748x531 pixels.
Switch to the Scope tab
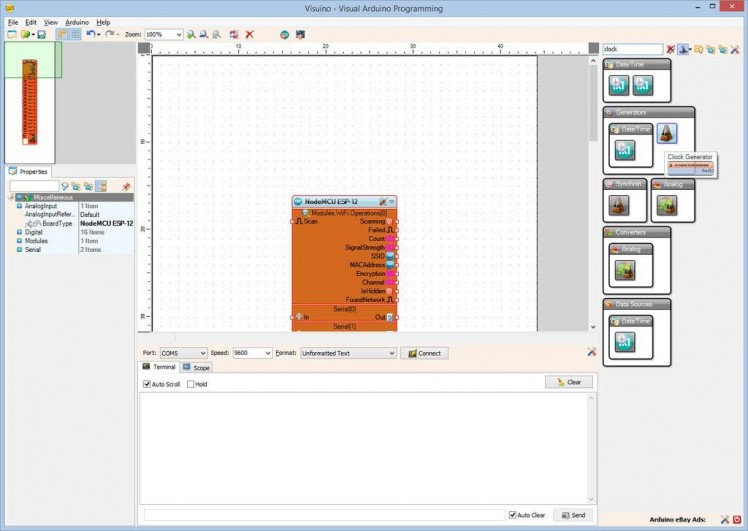pos(197,368)
